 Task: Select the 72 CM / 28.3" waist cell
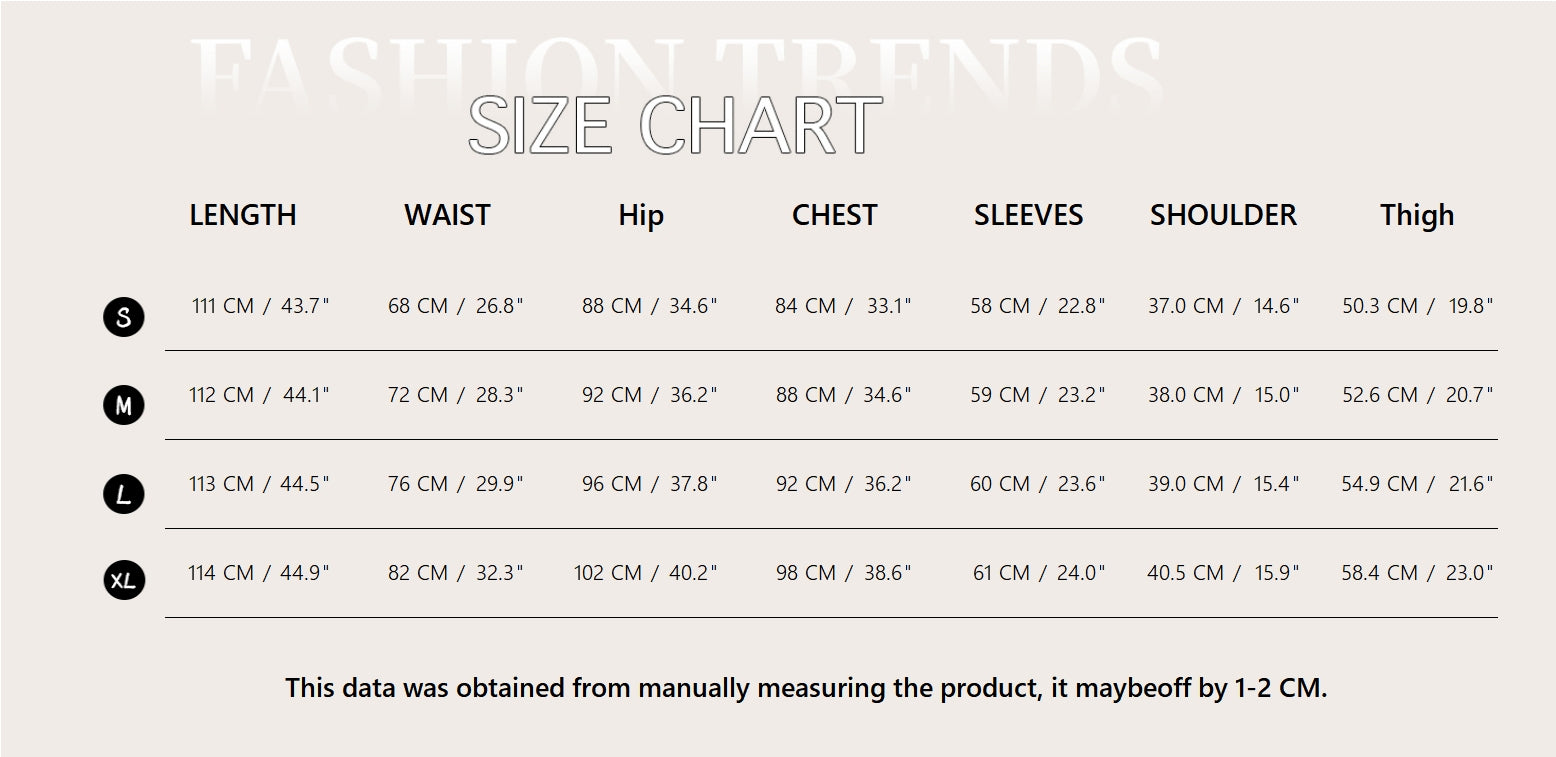point(455,395)
